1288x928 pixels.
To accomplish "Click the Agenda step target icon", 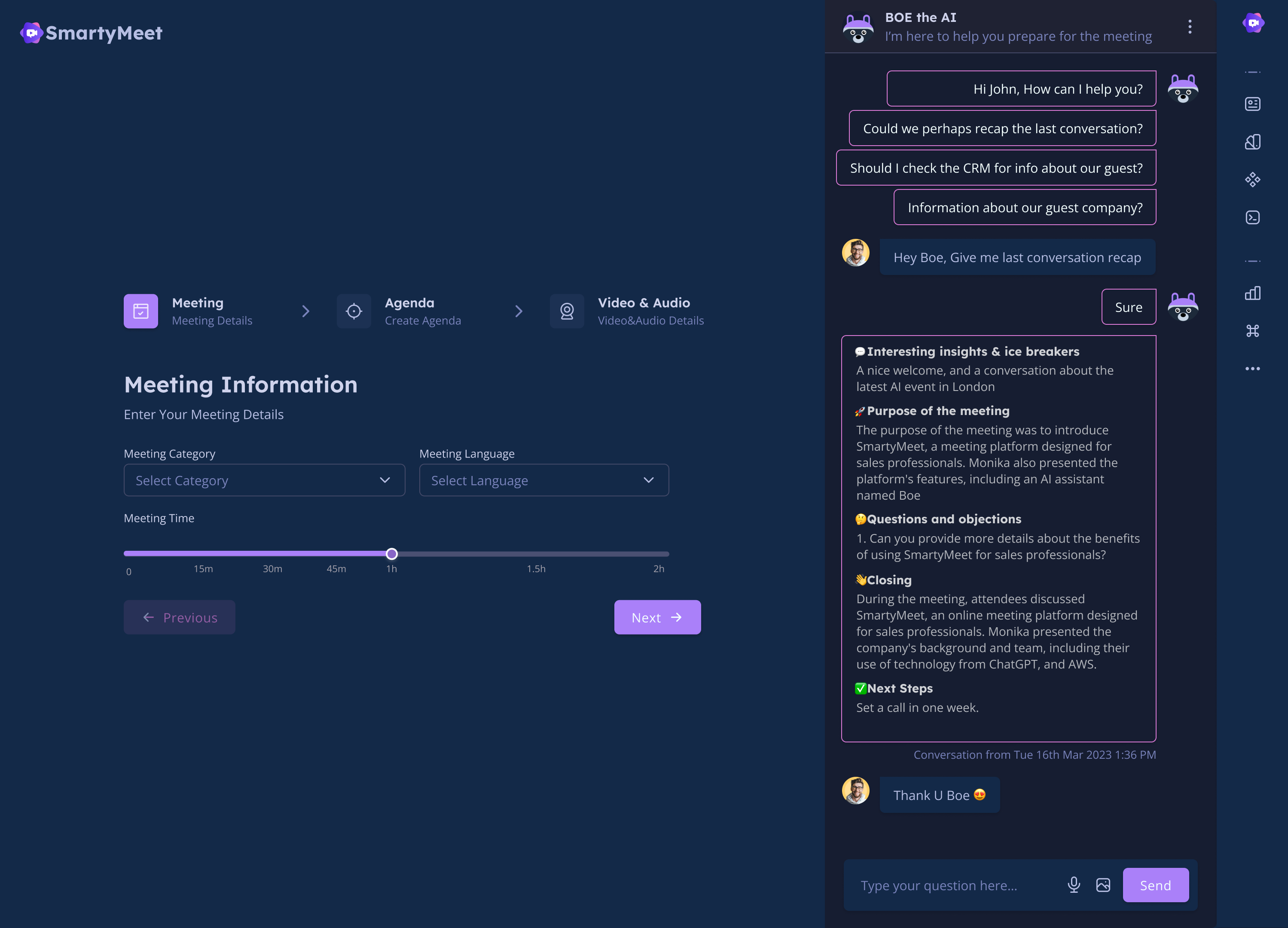I will click(x=354, y=311).
